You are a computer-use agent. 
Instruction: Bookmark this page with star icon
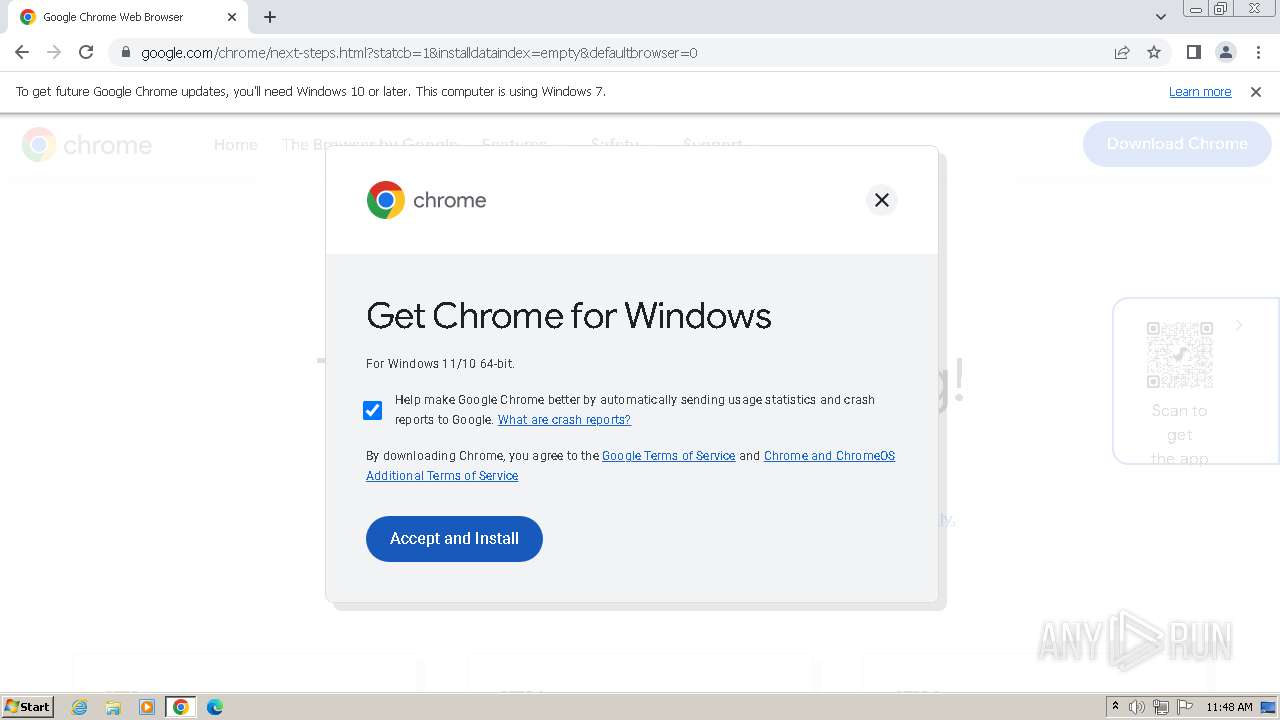1154,52
